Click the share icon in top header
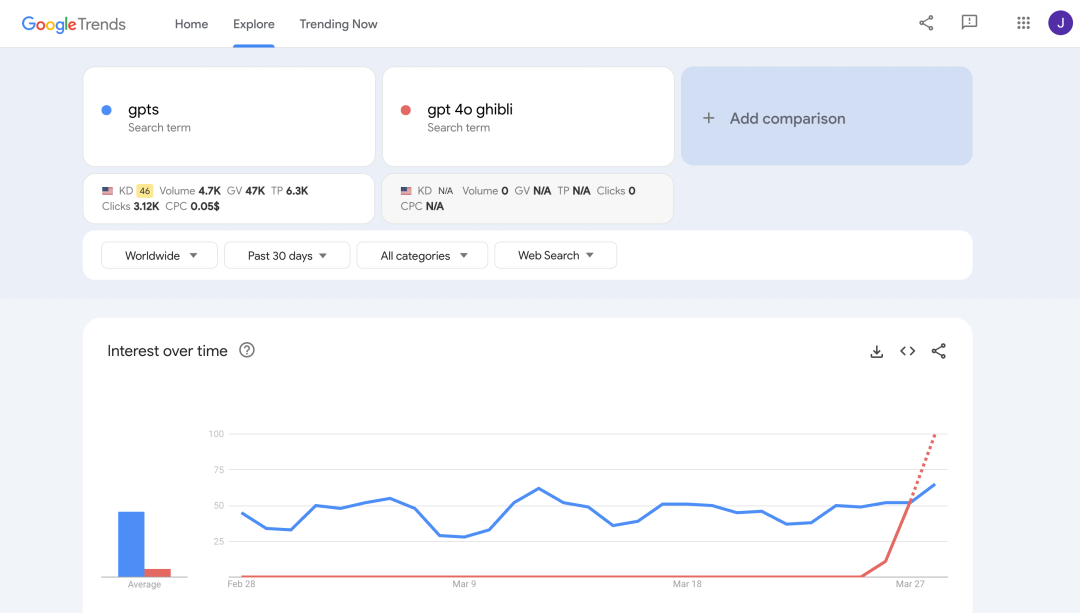The image size is (1080, 613). click(x=926, y=23)
